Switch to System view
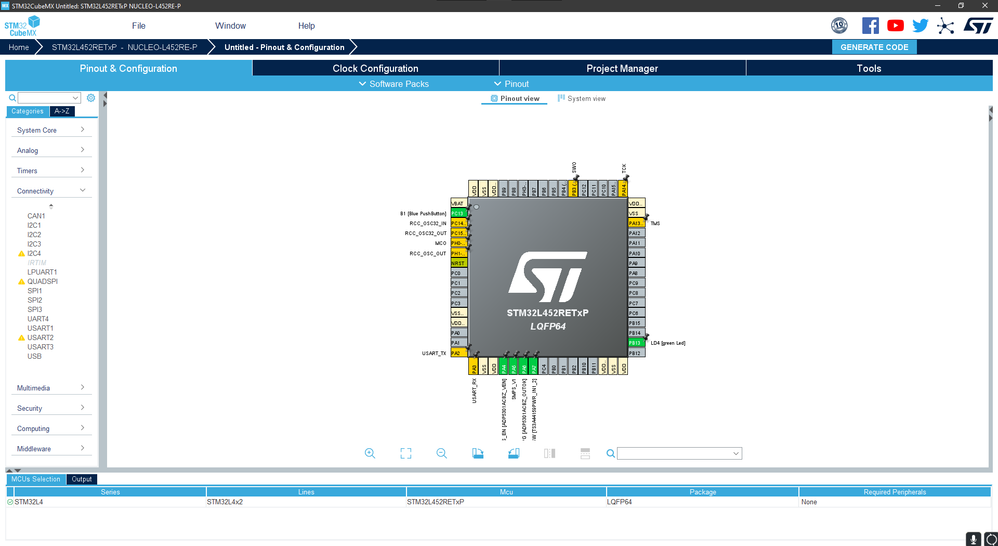Image resolution: width=998 pixels, height=546 pixels. coord(582,99)
